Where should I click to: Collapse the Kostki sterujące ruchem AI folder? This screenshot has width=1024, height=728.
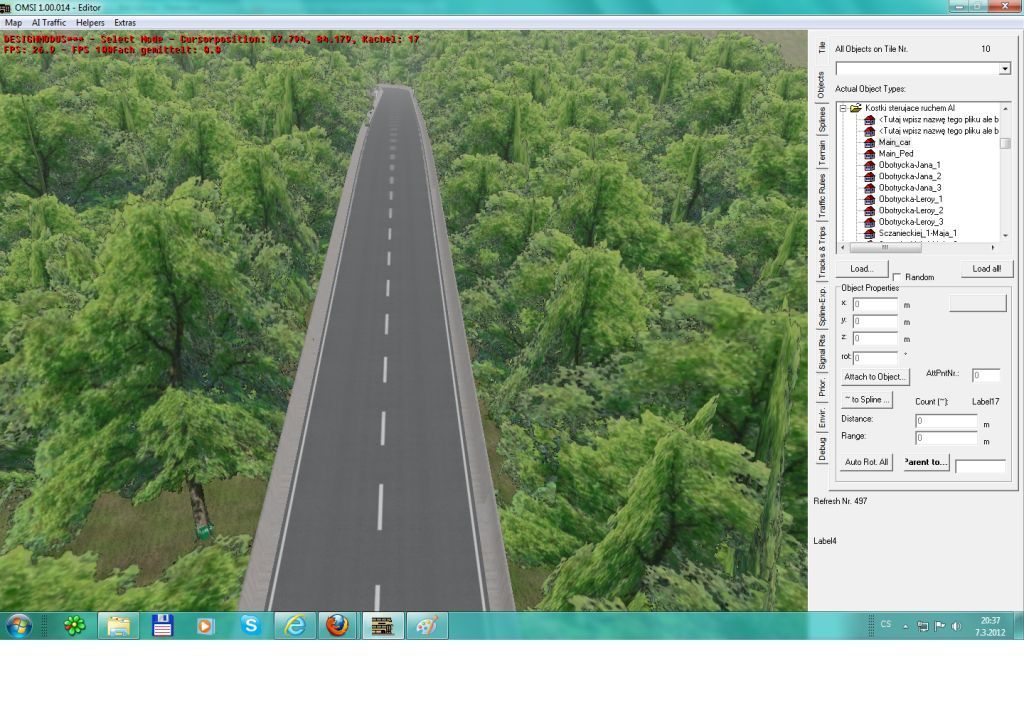(x=843, y=108)
